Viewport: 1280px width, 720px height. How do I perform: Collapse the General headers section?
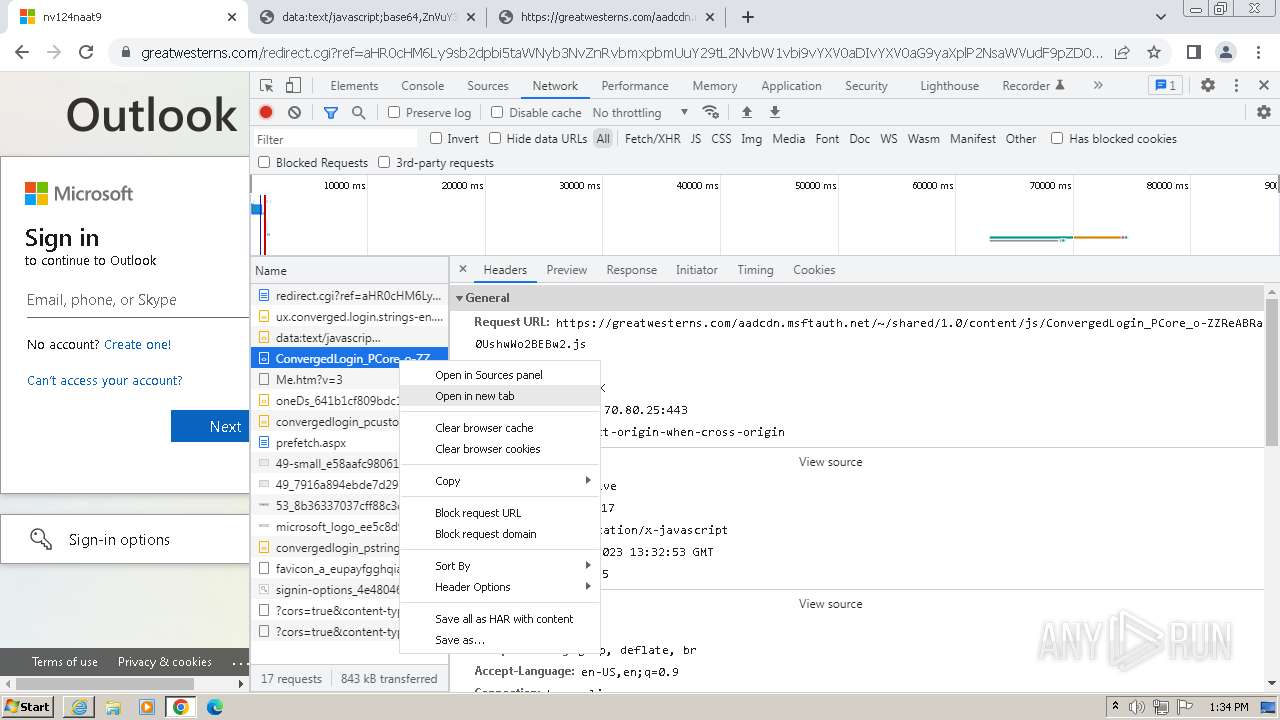pyautogui.click(x=460, y=298)
